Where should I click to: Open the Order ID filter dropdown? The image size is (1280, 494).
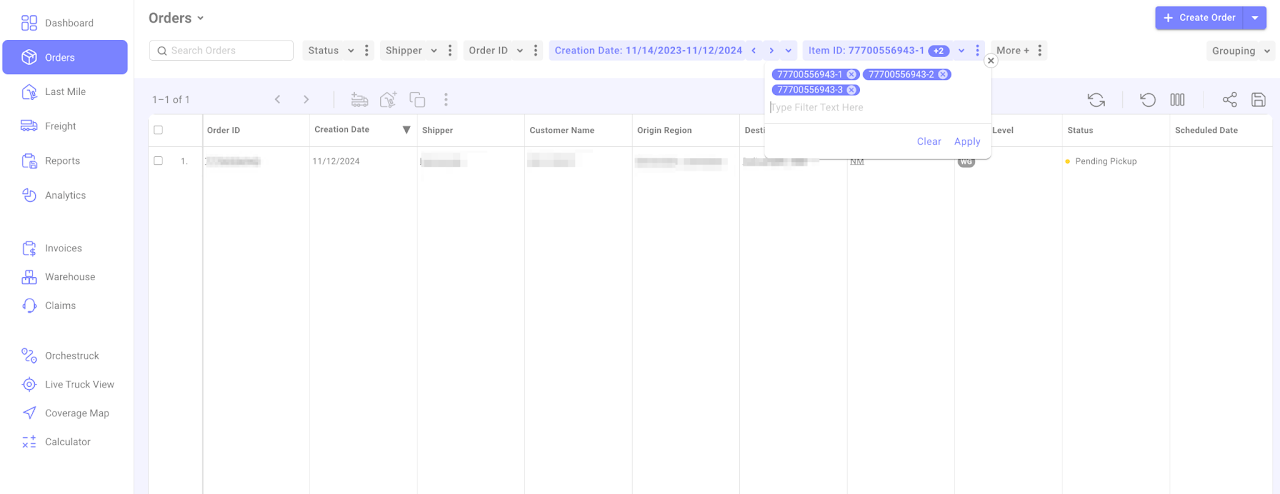[495, 50]
